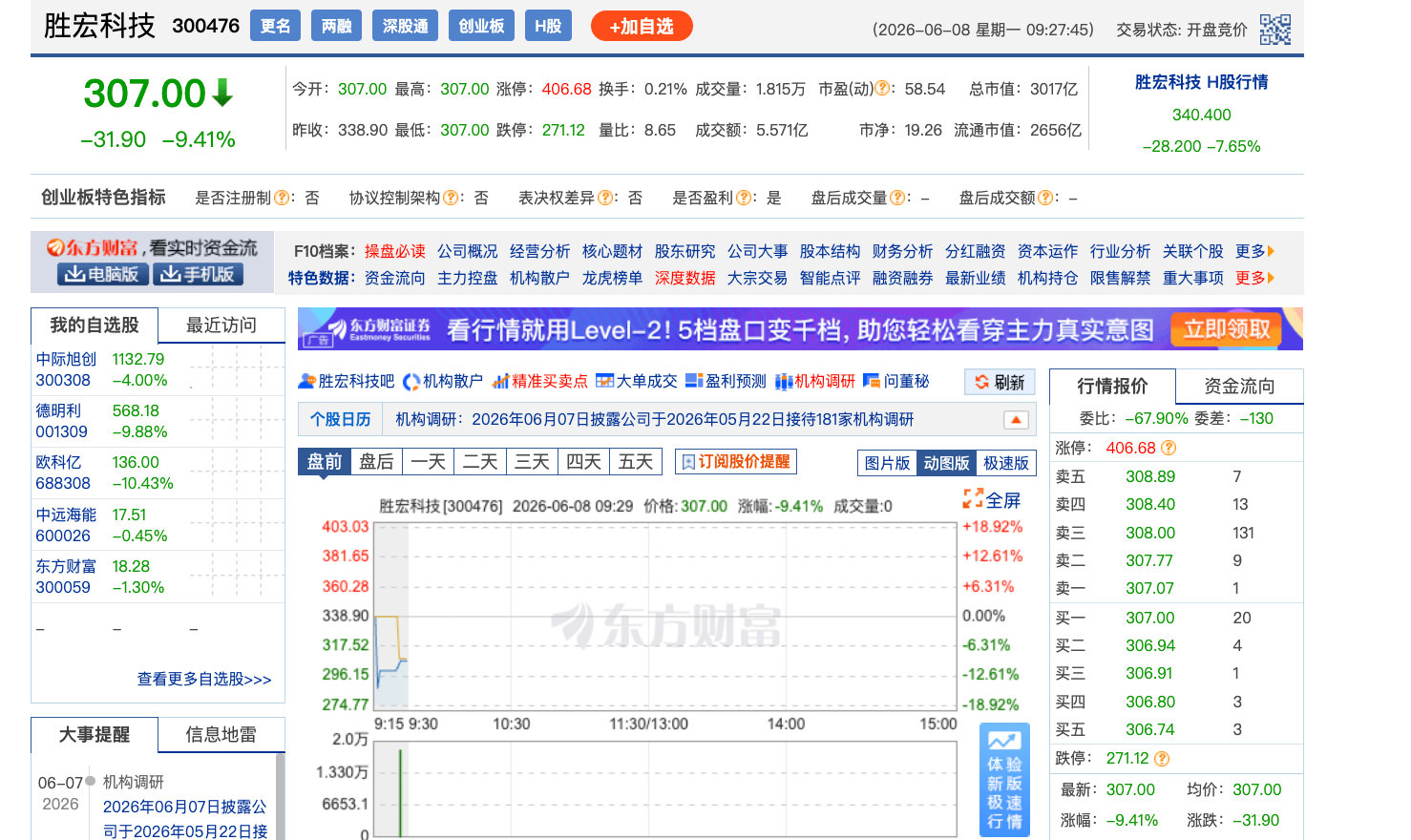Click help icon next to 跌停 271.12
The height and width of the screenshot is (840, 1411).
click(1162, 759)
